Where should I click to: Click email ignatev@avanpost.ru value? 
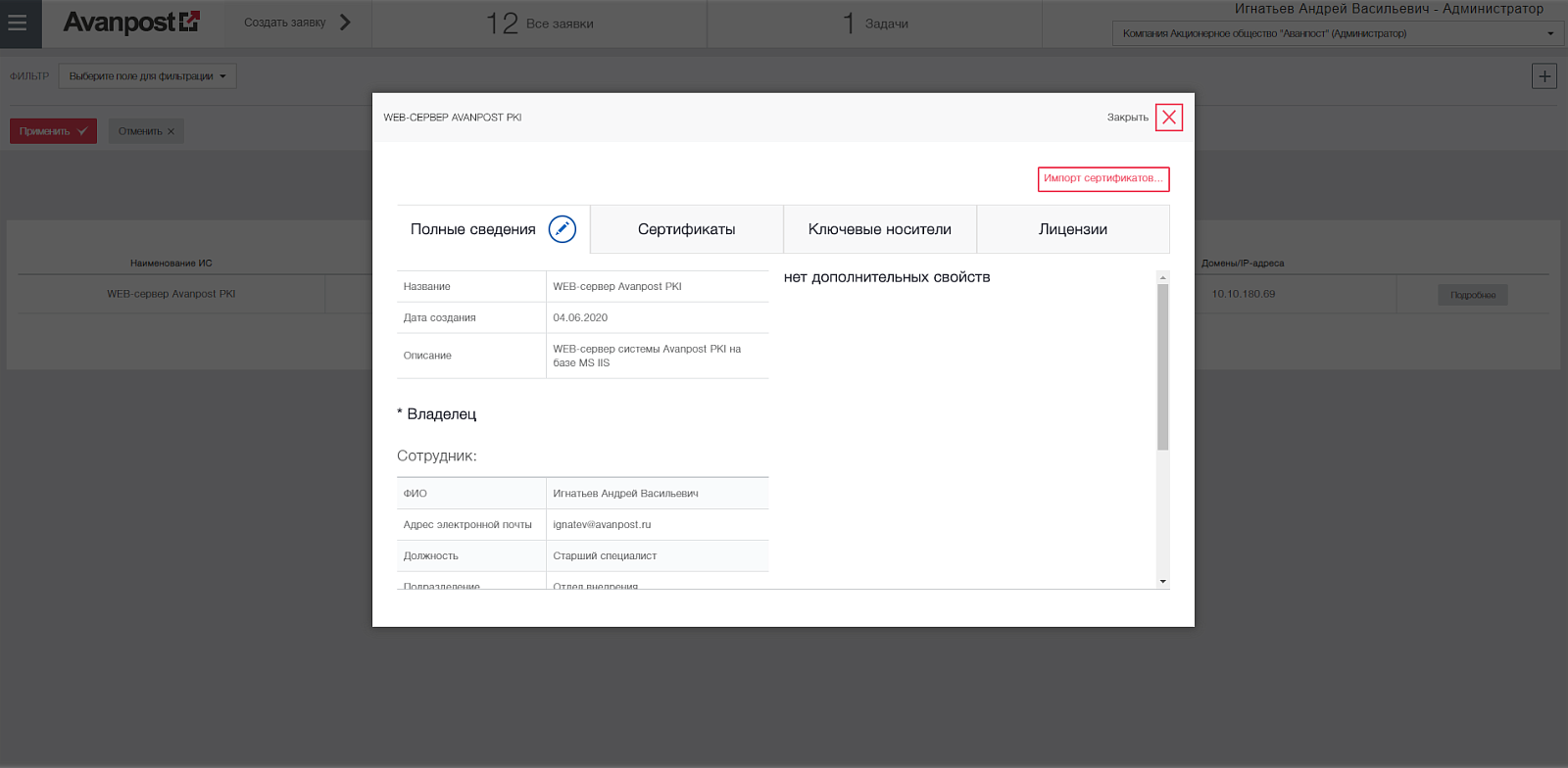pos(602,525)
